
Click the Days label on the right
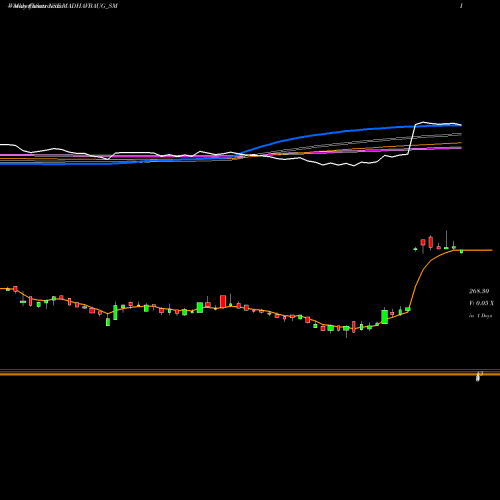(x=480, y=315)
